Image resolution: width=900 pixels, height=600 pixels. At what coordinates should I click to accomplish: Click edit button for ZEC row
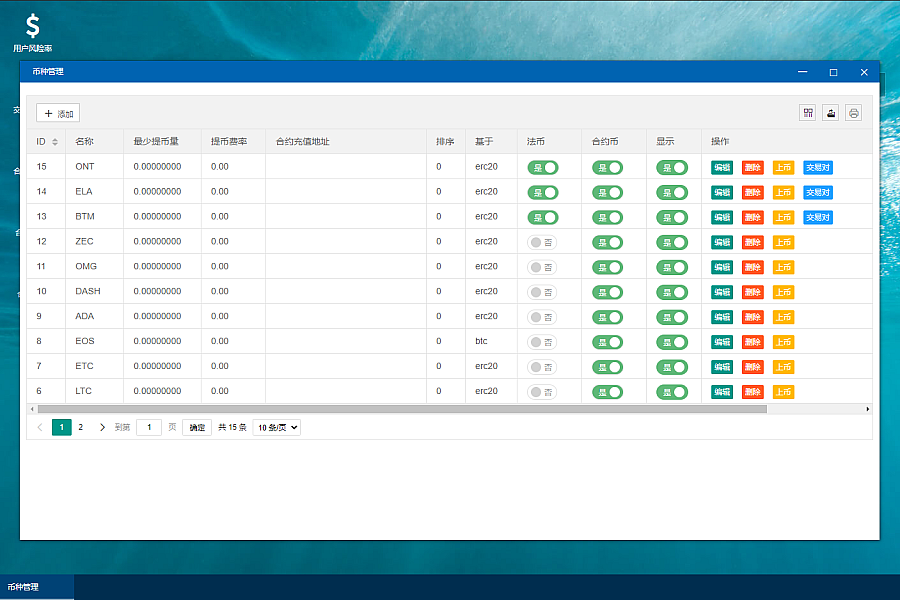722,242
